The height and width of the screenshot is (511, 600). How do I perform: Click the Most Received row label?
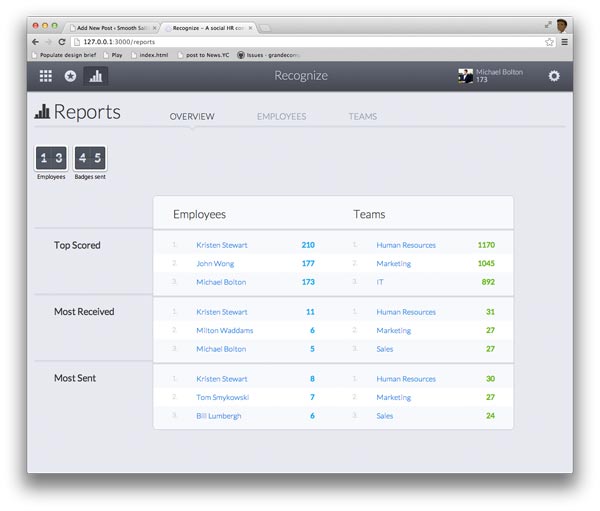click(84, 312)
